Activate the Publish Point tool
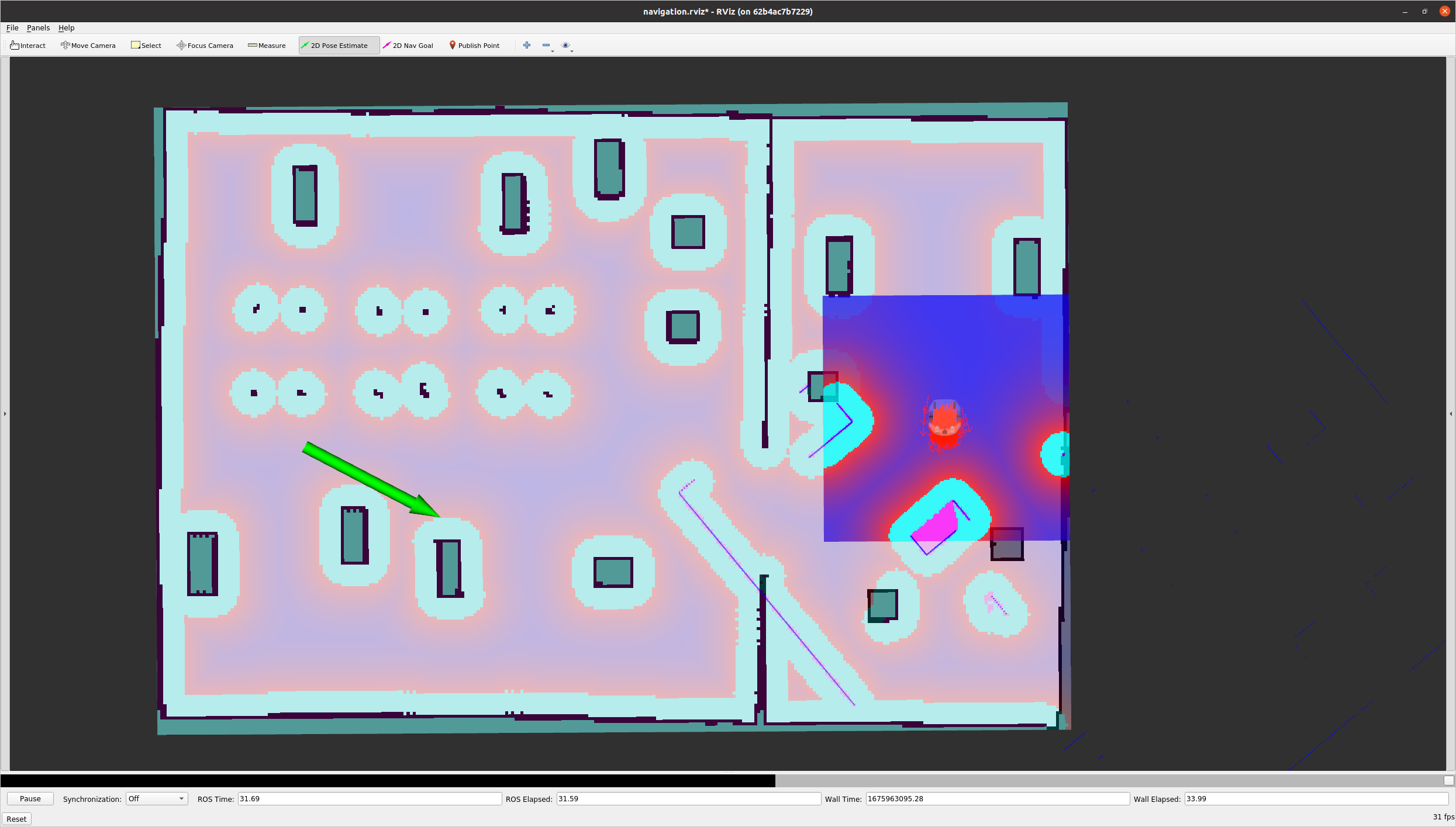1456x827 pixels. click(x=474, y=46)
